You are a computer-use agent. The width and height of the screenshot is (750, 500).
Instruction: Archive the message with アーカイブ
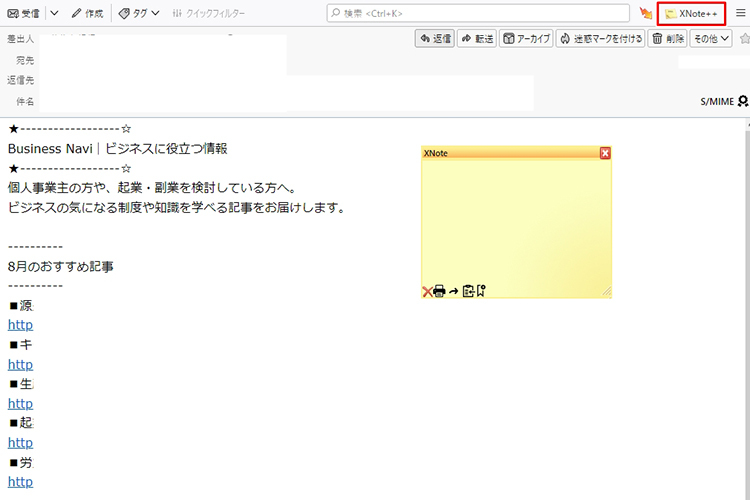tap(526, 38)
